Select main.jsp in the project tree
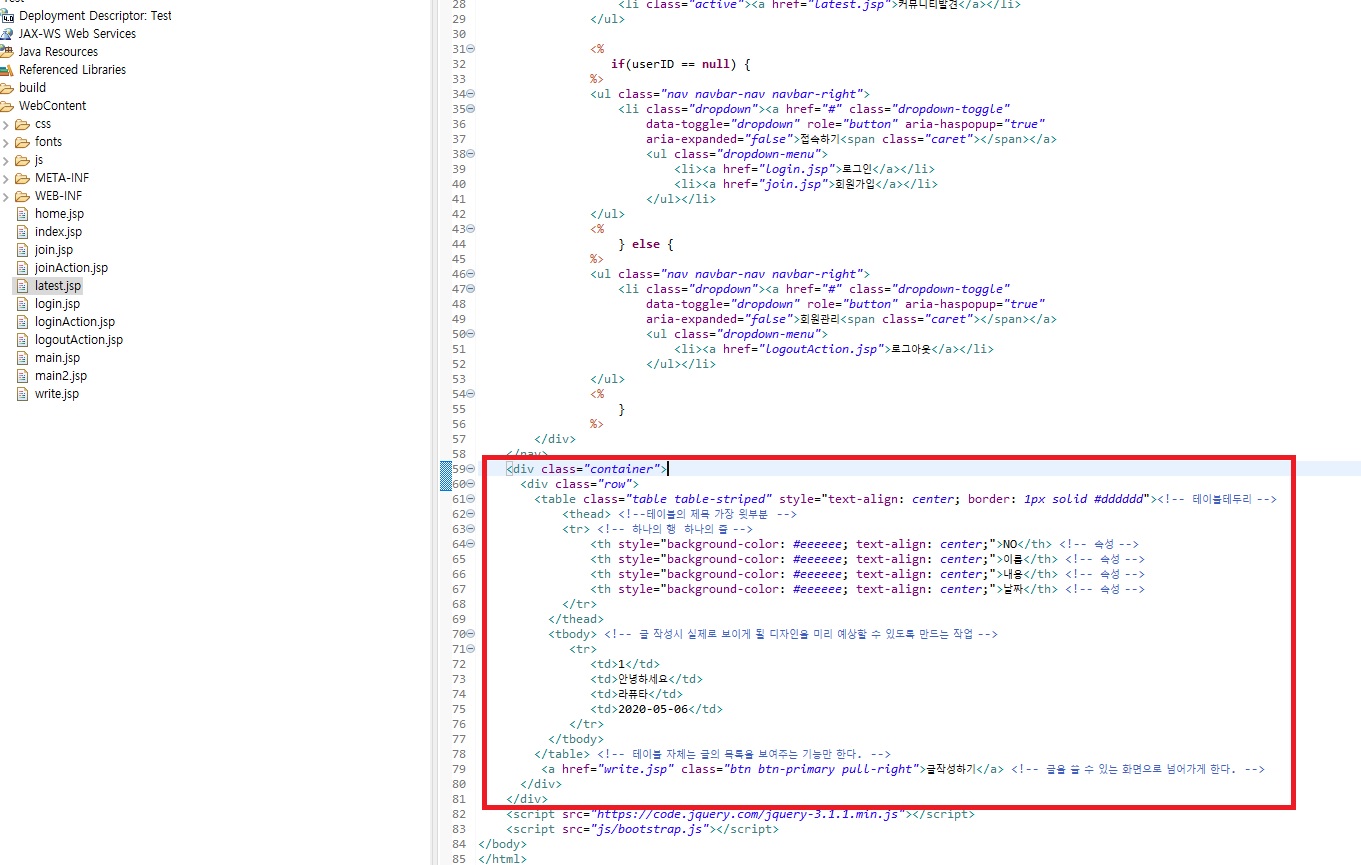 [x=57, y=358]
